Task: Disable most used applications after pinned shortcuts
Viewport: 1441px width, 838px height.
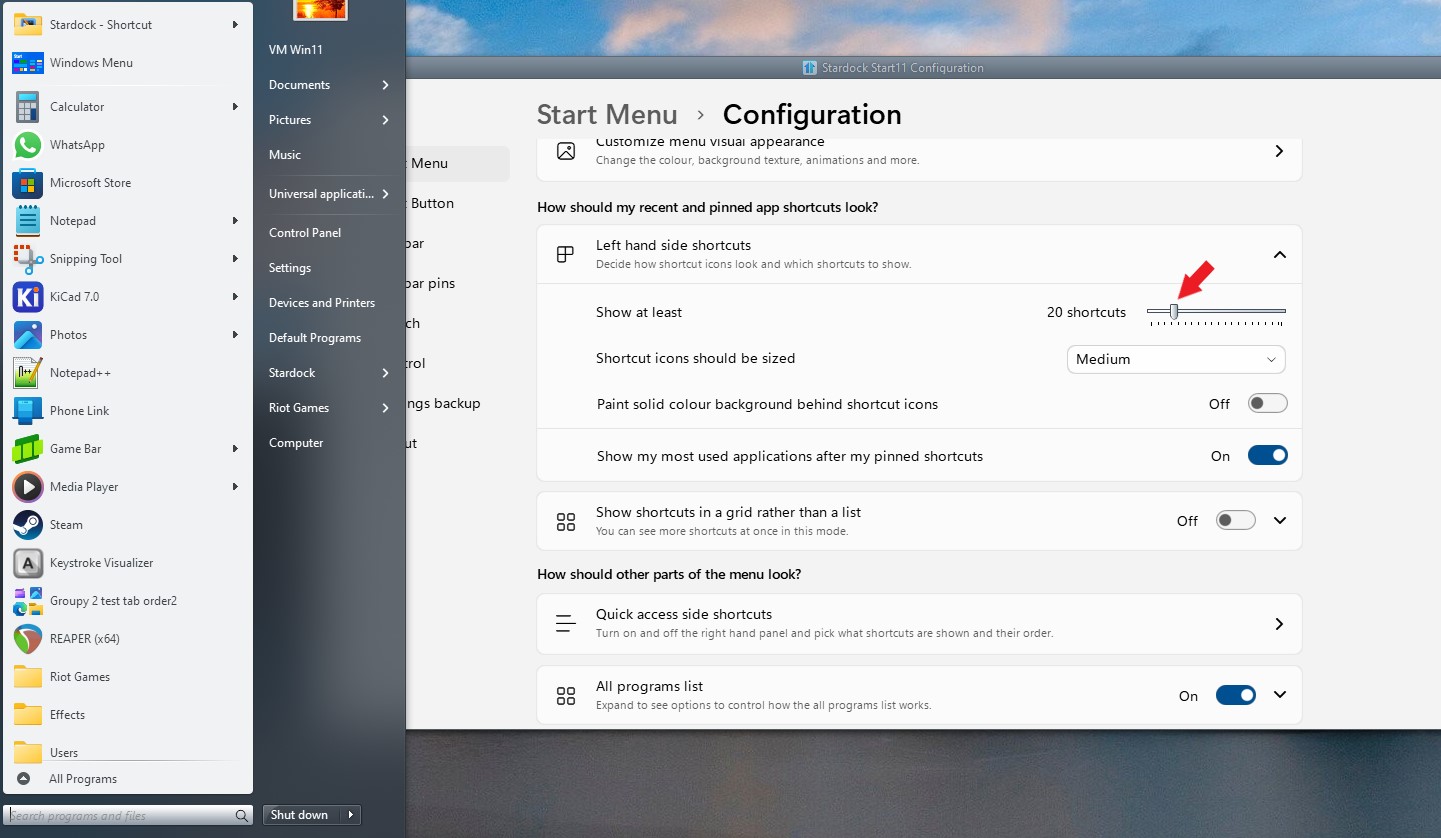Action: tap(1267, 456)
